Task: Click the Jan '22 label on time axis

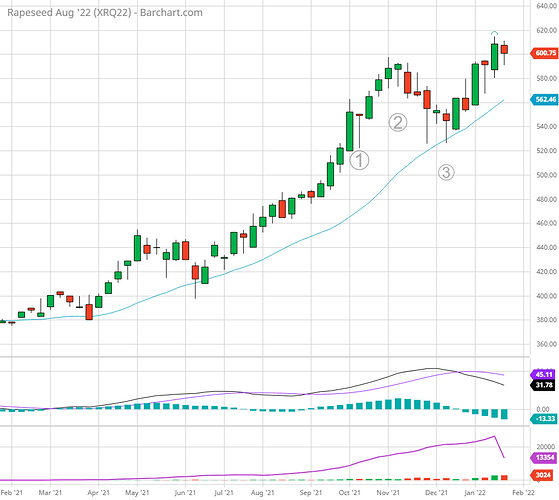Action: pyautogui.click(x=475, y=493)
